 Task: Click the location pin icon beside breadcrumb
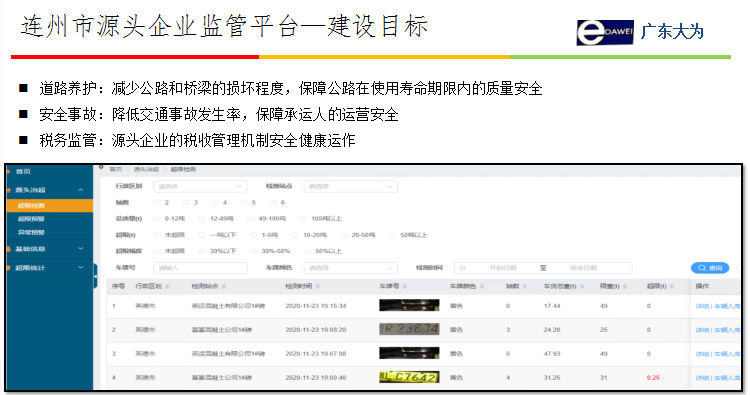pyautogui.click(x=101, y=167)
